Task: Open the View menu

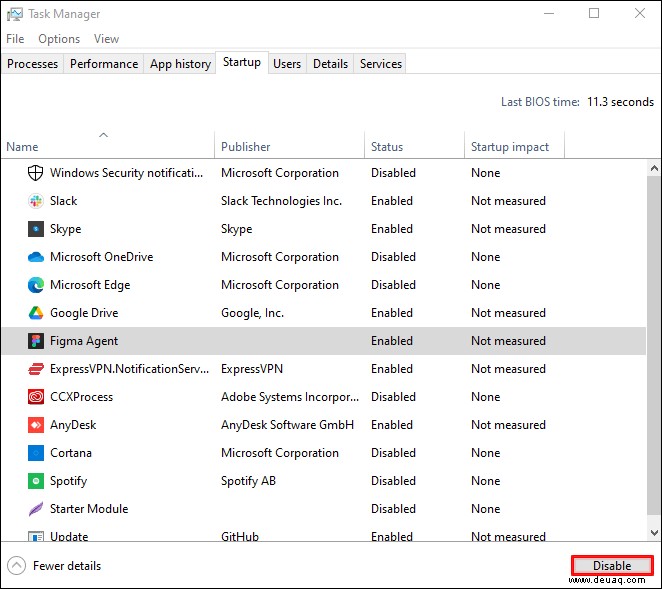Action: pos(106,39)
